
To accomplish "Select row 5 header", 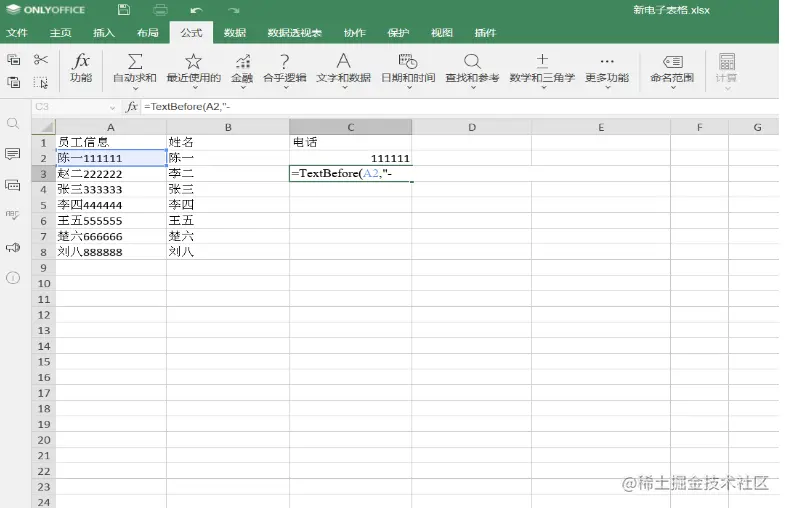I will pyautogui.click(x=44, y=205).
